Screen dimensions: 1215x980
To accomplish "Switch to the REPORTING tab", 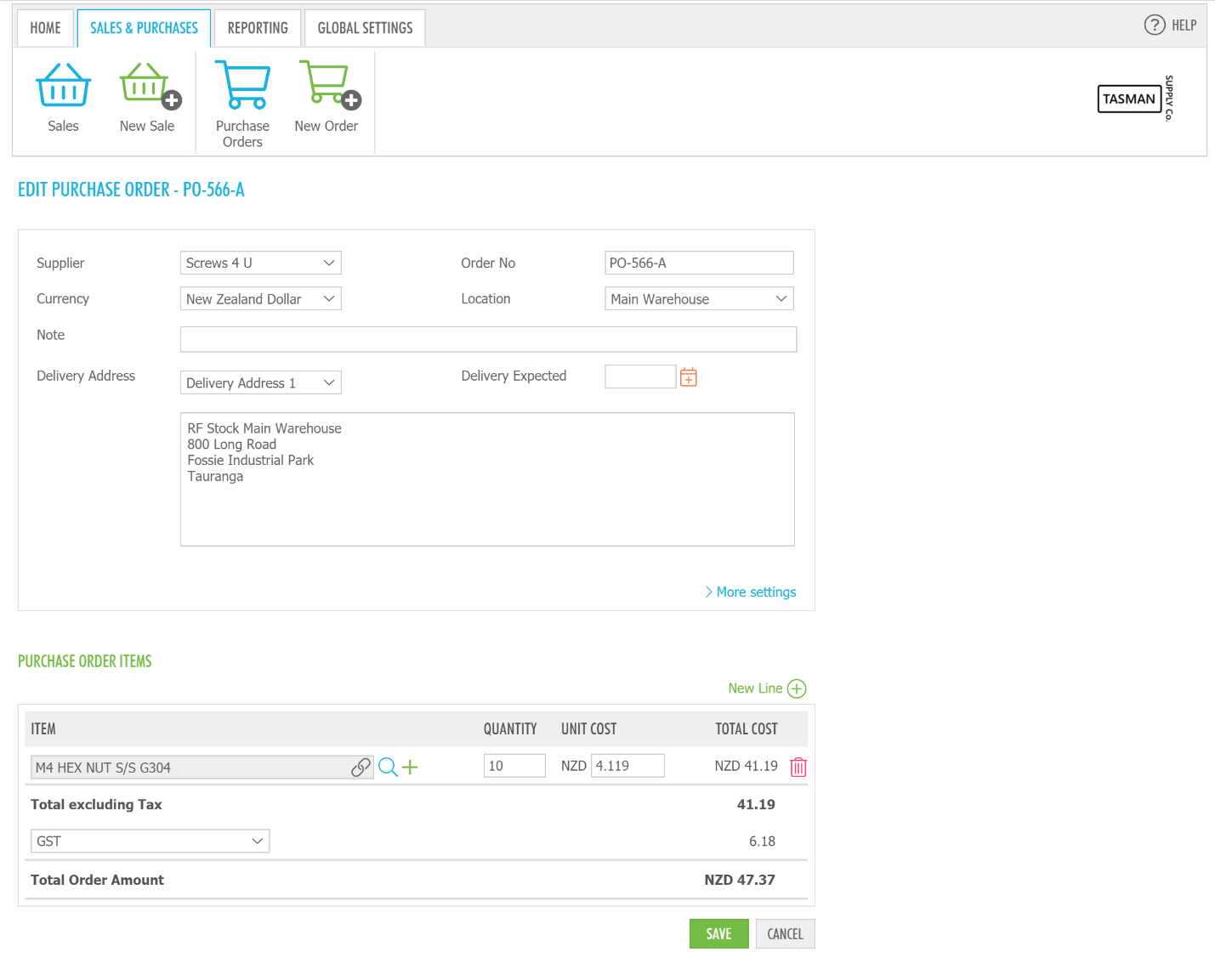I will [257, 27].
